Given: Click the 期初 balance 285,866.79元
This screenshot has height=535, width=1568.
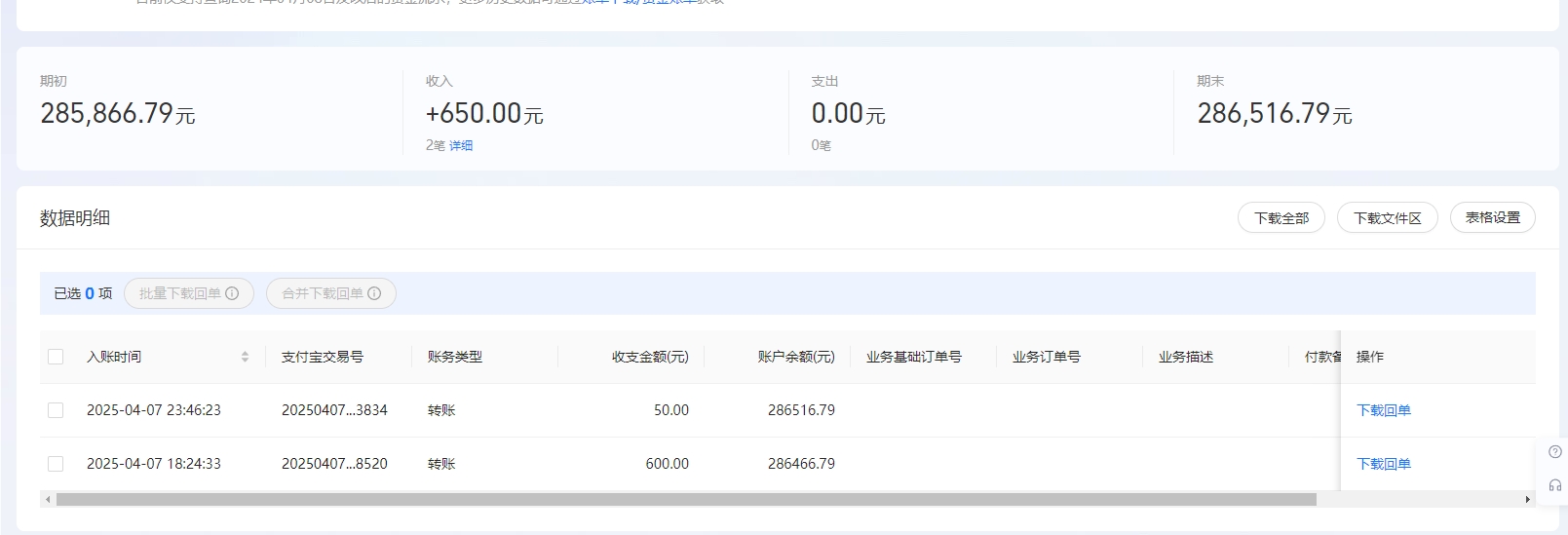Looking at the screenshot, I should pyautogui.click(x=118, y=114).
